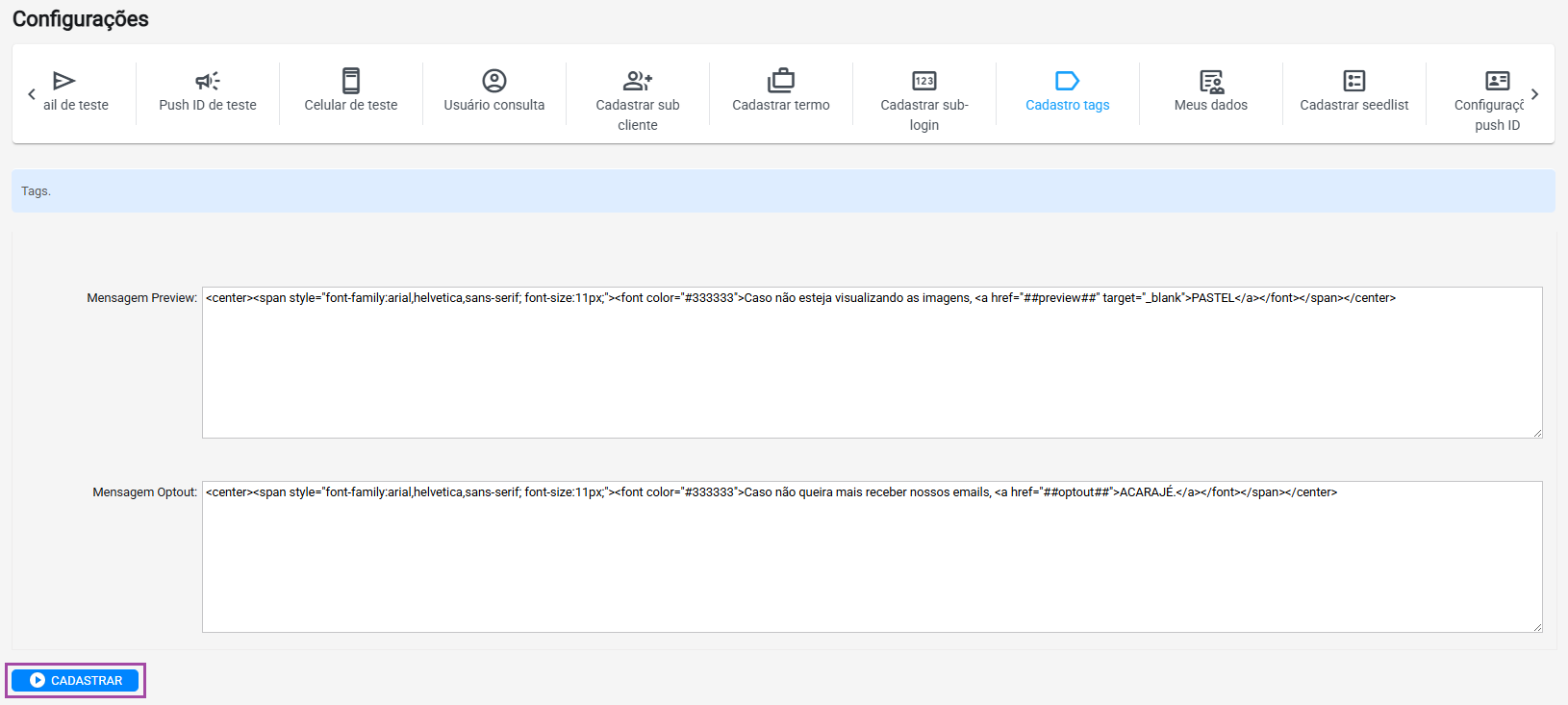Click the user circle icon for Usuário consulta
Image resolution: width=1568 pixels, height=705 pixels.
[x=494, y=81]
